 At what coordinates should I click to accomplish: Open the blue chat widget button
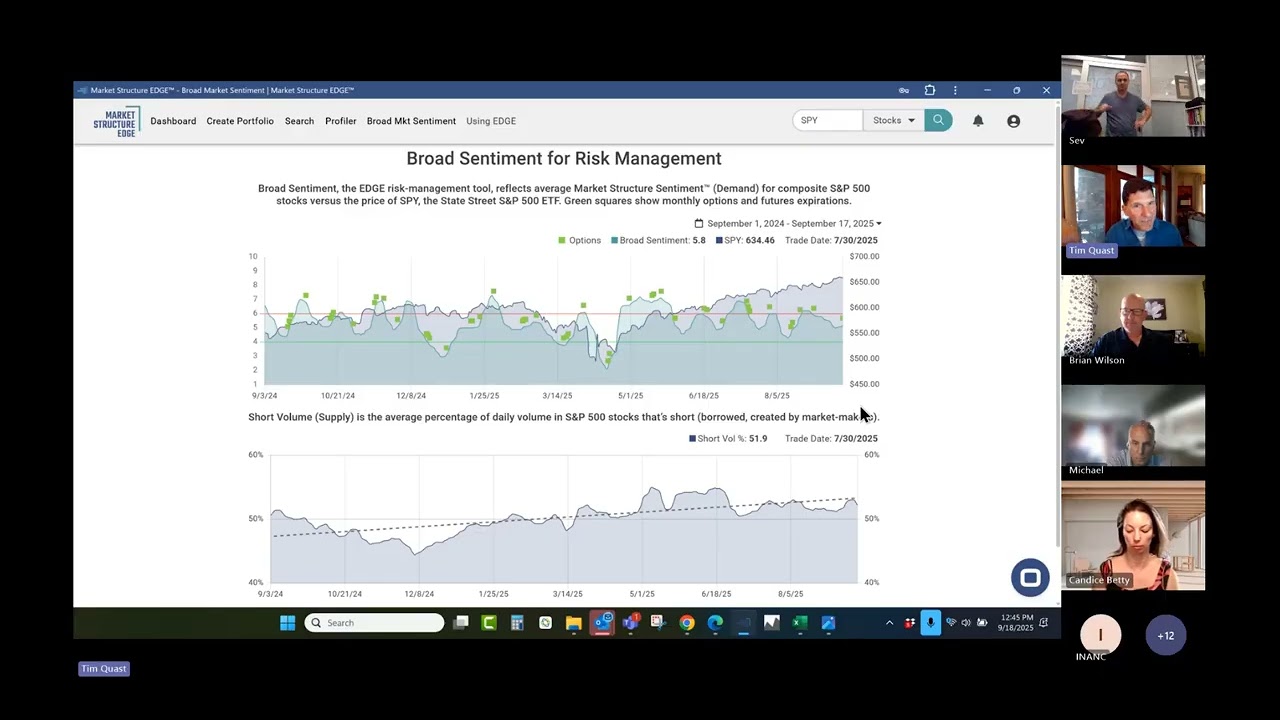tap(1030, 577)
